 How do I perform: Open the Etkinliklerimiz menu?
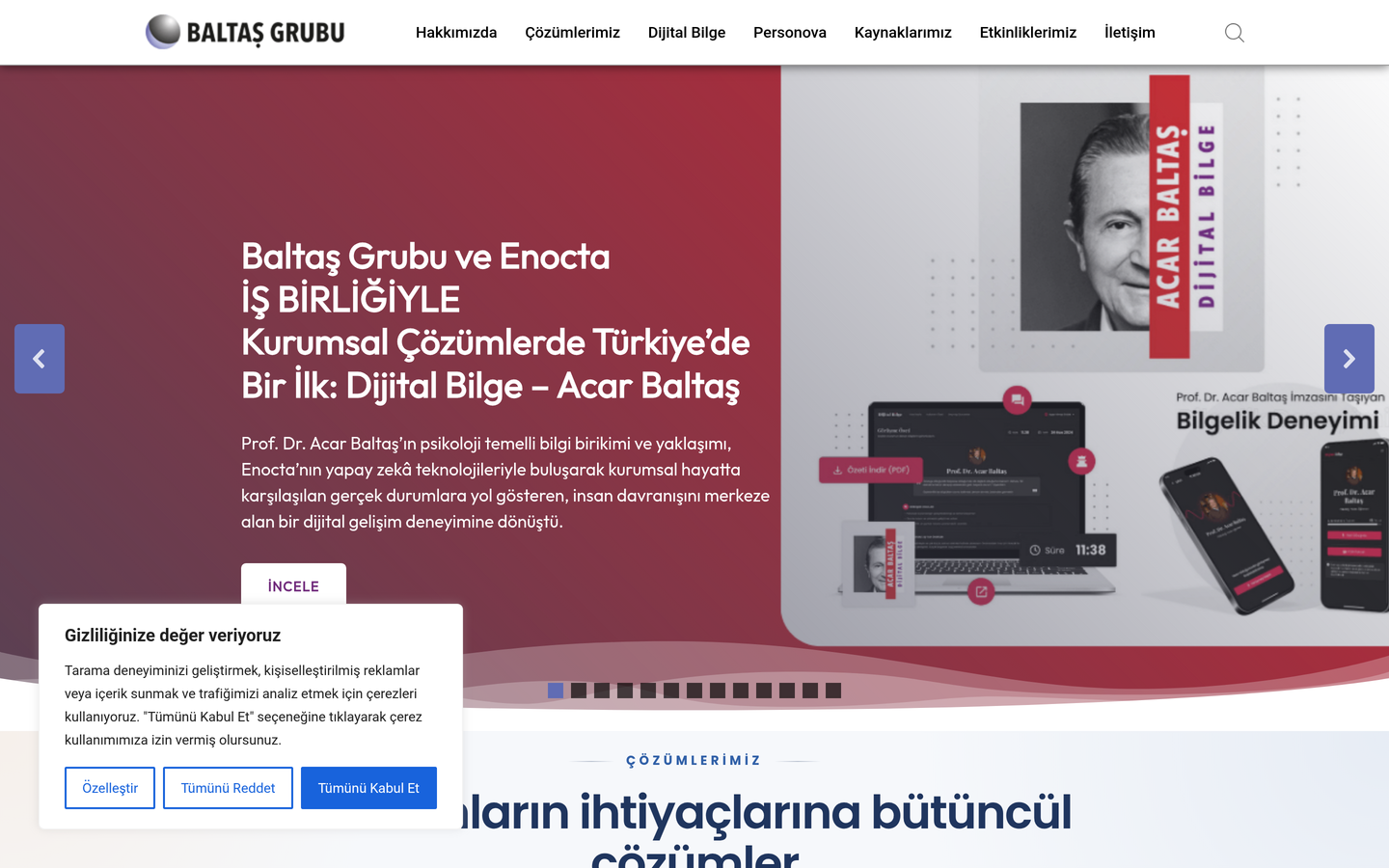(x=1028, y=33)
